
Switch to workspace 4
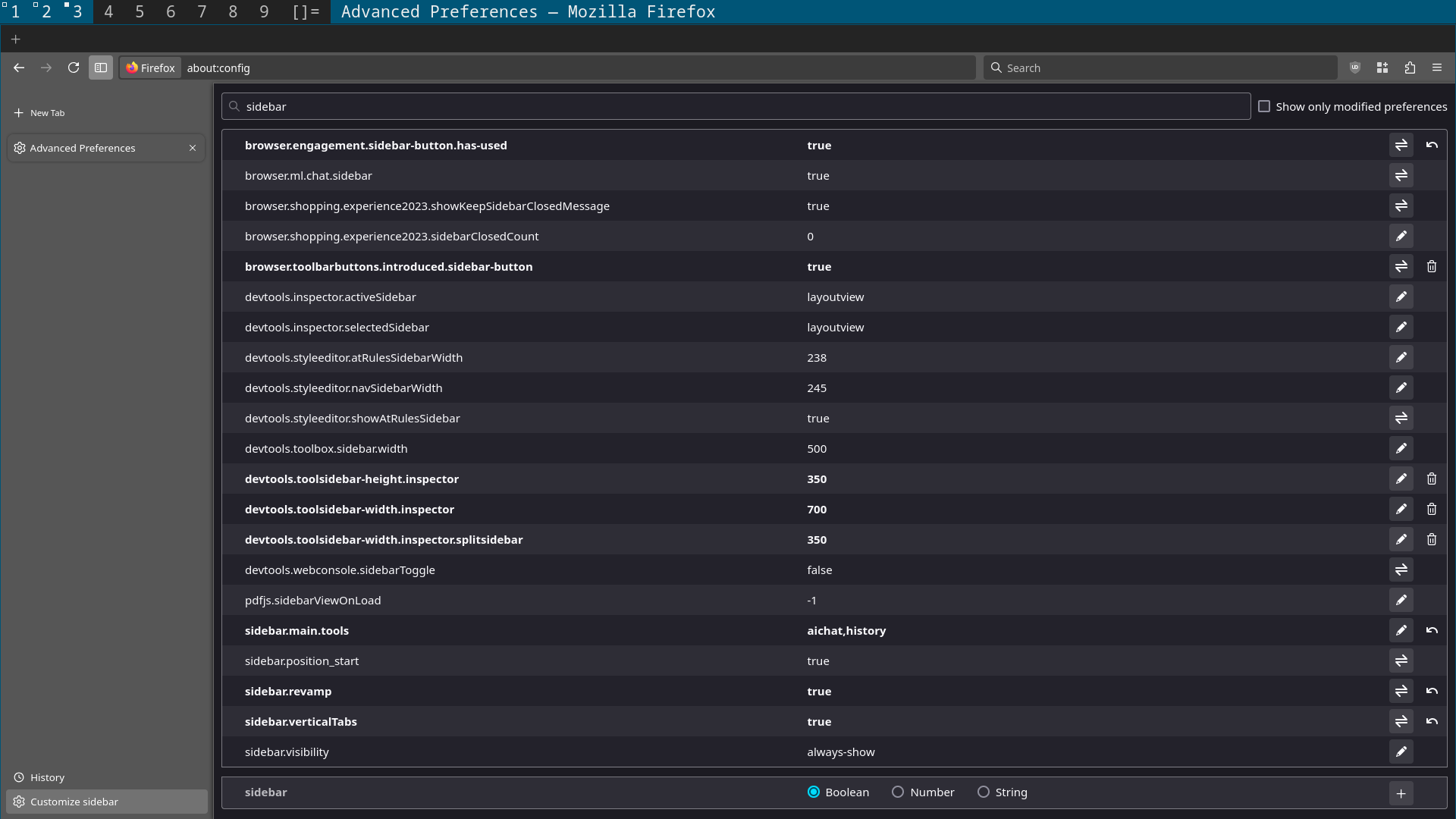(108, 11)
